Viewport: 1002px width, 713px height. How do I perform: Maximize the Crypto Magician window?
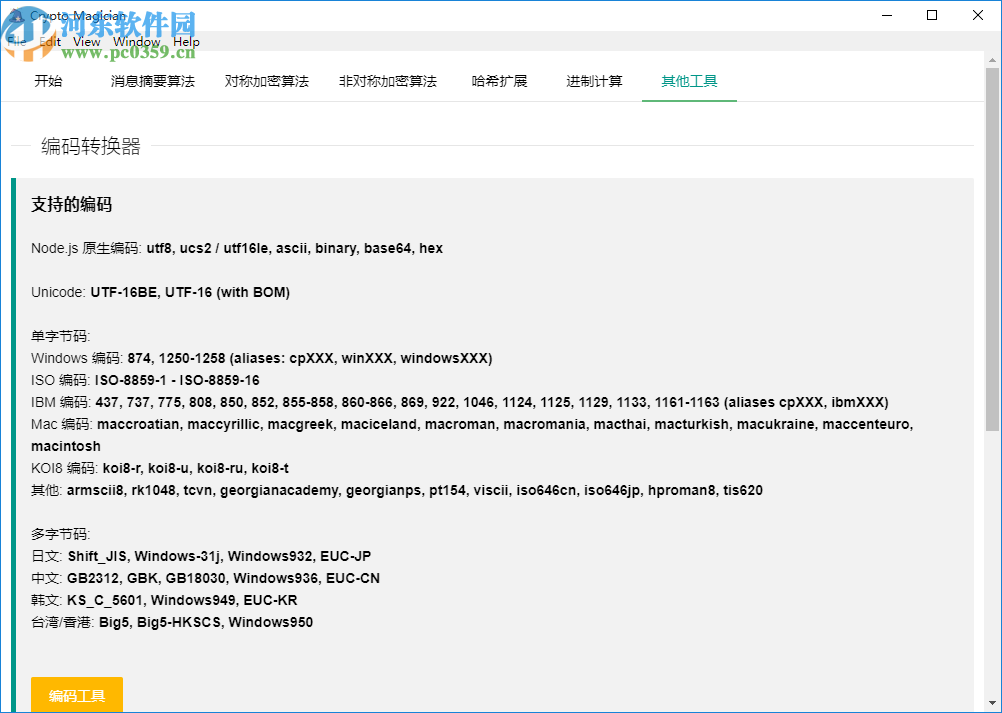click(x=932, y=15)
